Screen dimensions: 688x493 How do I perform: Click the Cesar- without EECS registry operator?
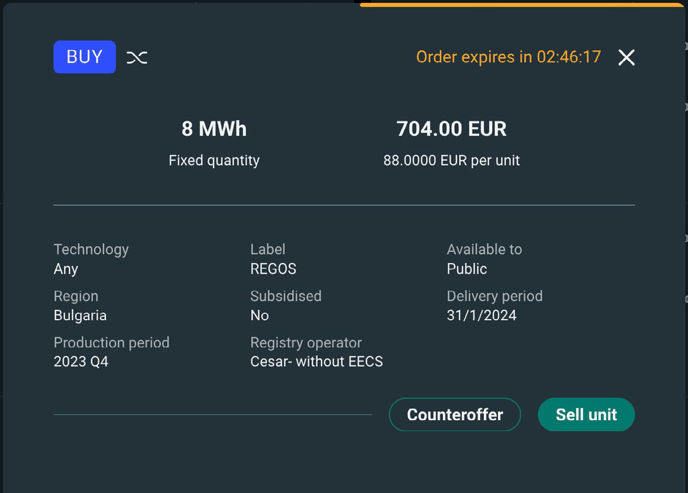click(317, 362)
